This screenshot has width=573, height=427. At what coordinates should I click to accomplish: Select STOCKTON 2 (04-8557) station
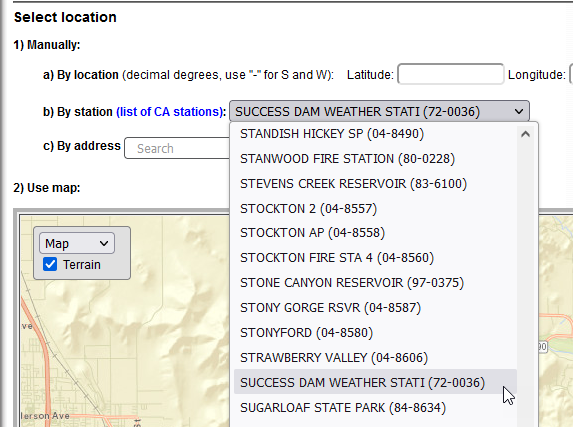tap(375, 208)
